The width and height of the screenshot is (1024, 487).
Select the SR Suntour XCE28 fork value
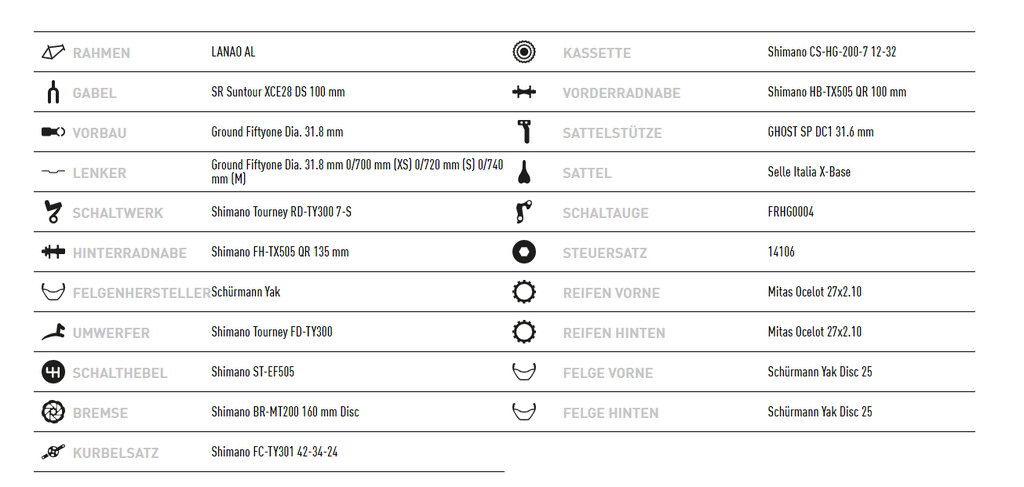coord(278,92)
